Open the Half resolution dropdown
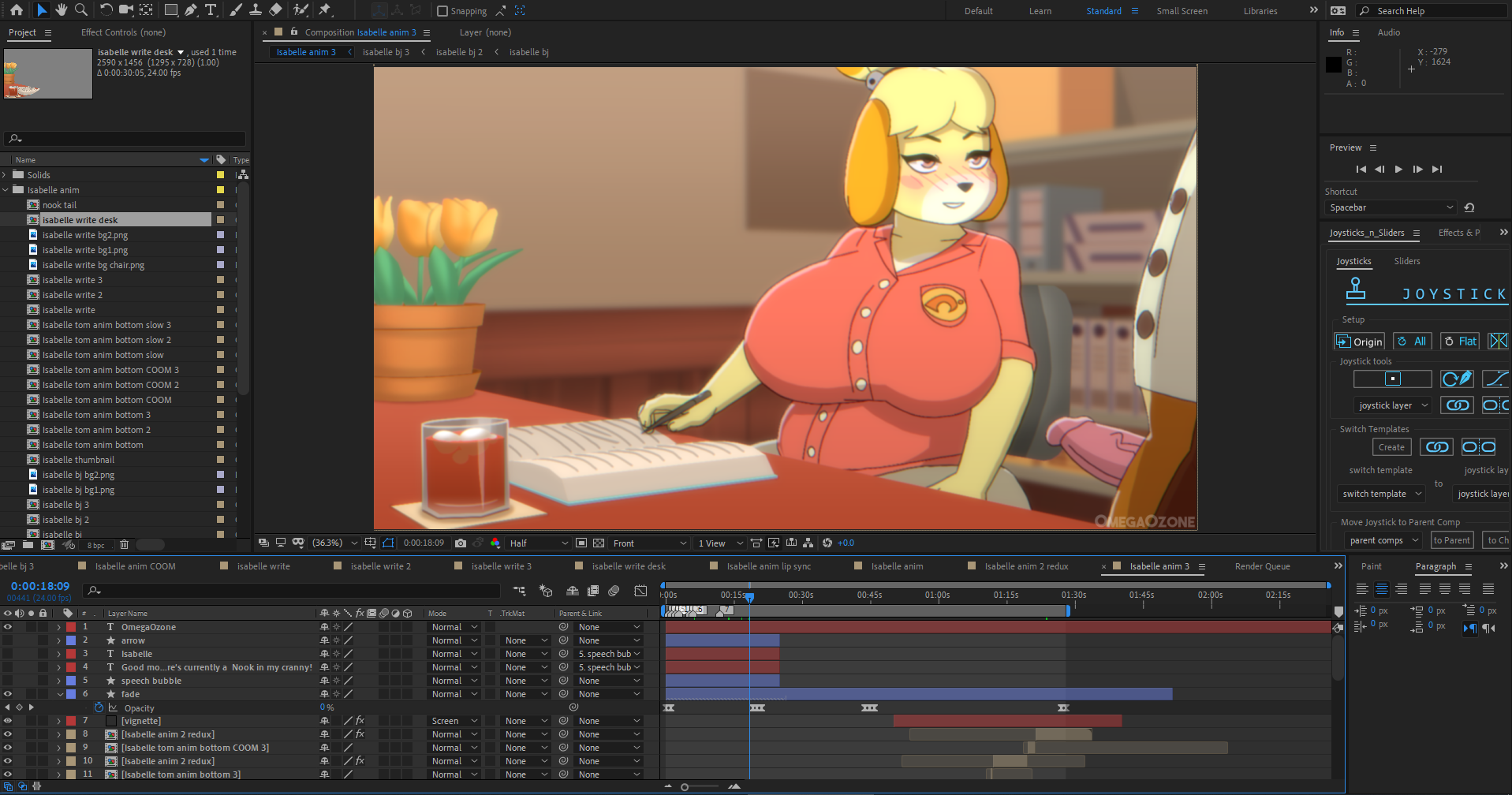 point(539,543)
